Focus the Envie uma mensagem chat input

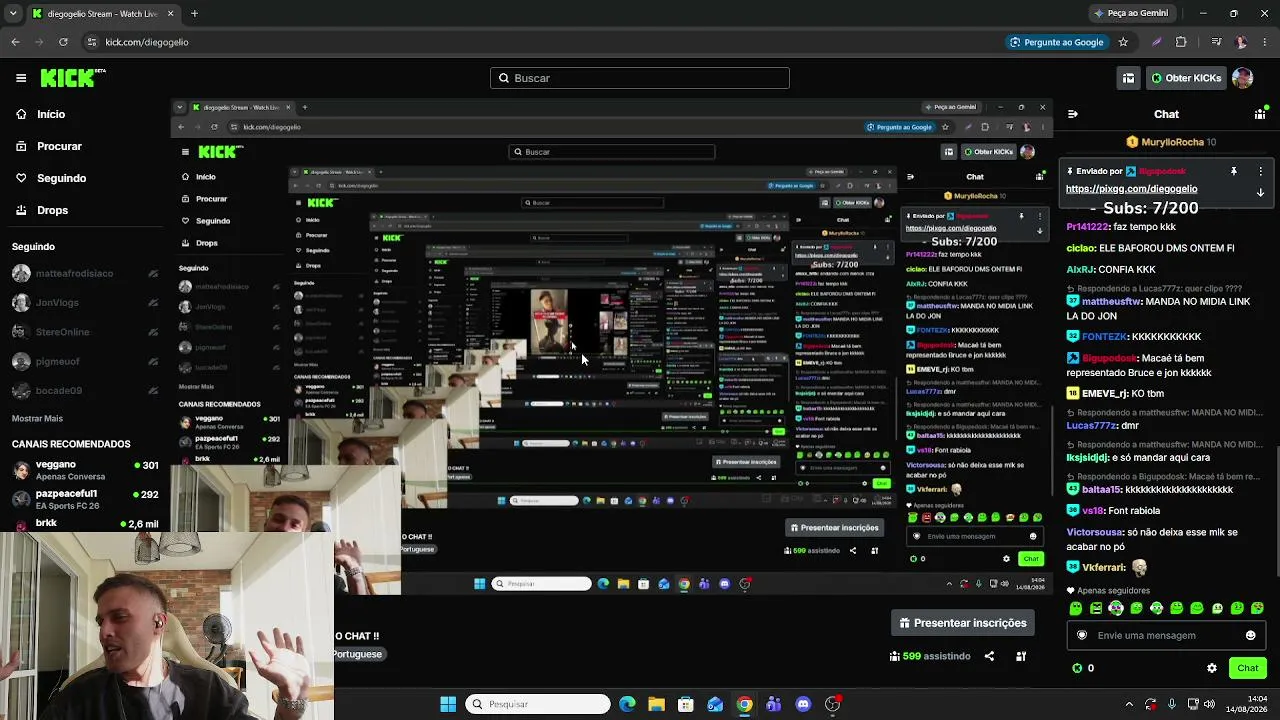[1165, 635]
